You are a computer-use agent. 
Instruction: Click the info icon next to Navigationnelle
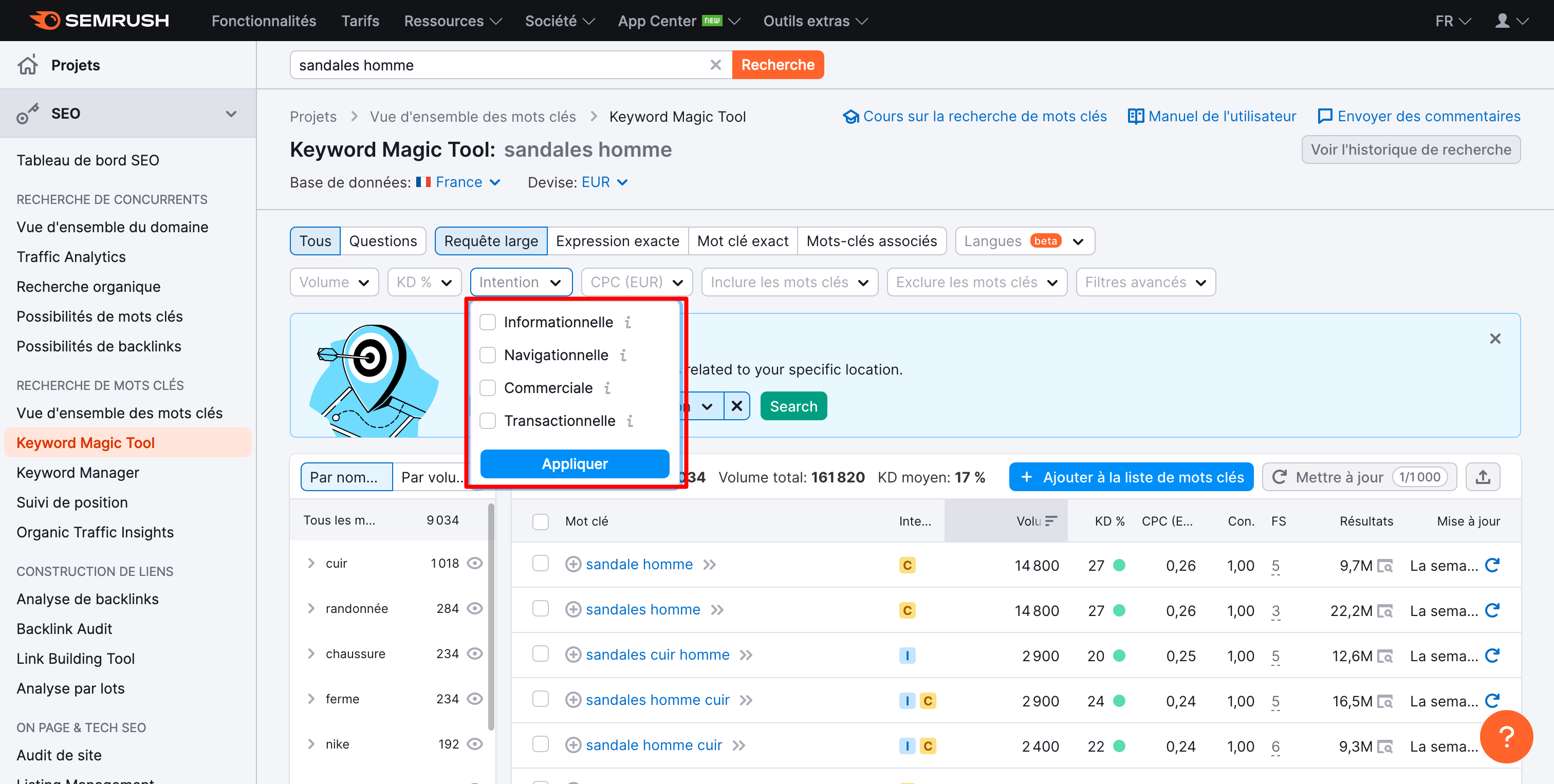623,355
